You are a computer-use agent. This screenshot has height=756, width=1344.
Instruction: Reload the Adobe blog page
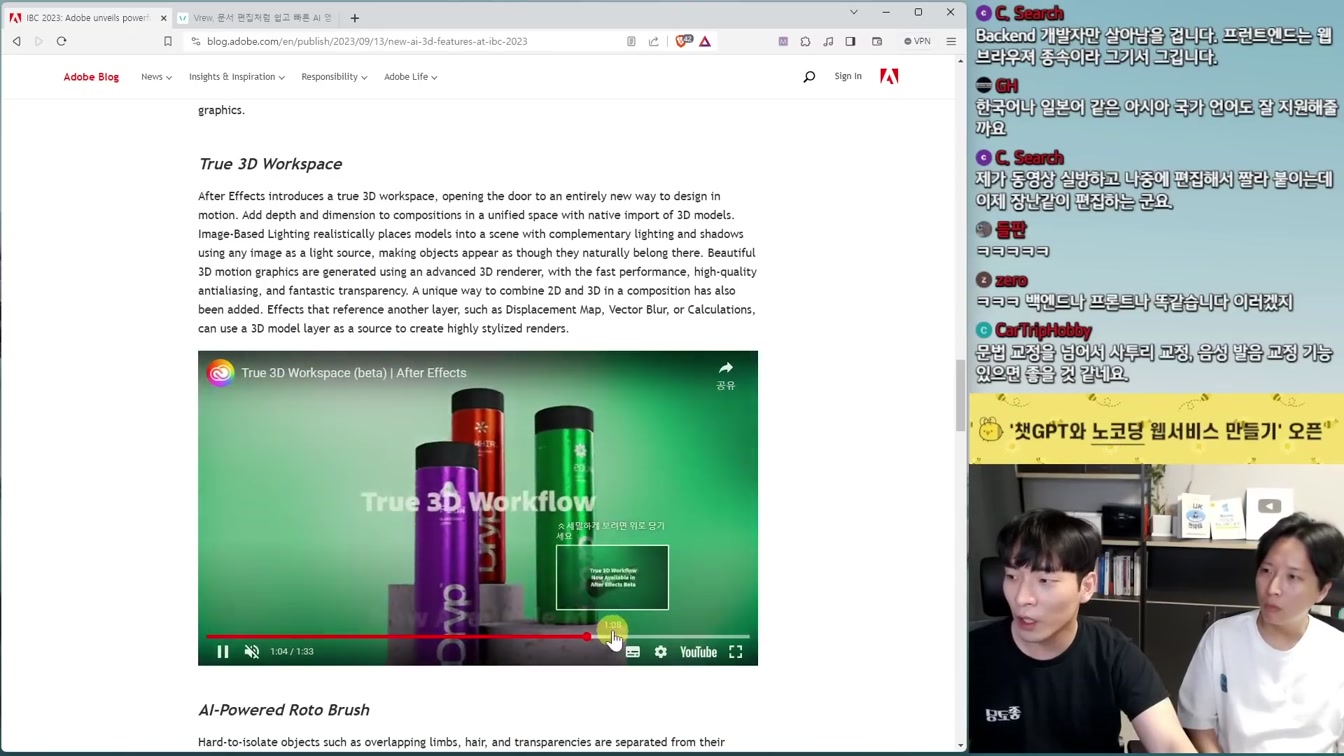click(61, 41)
